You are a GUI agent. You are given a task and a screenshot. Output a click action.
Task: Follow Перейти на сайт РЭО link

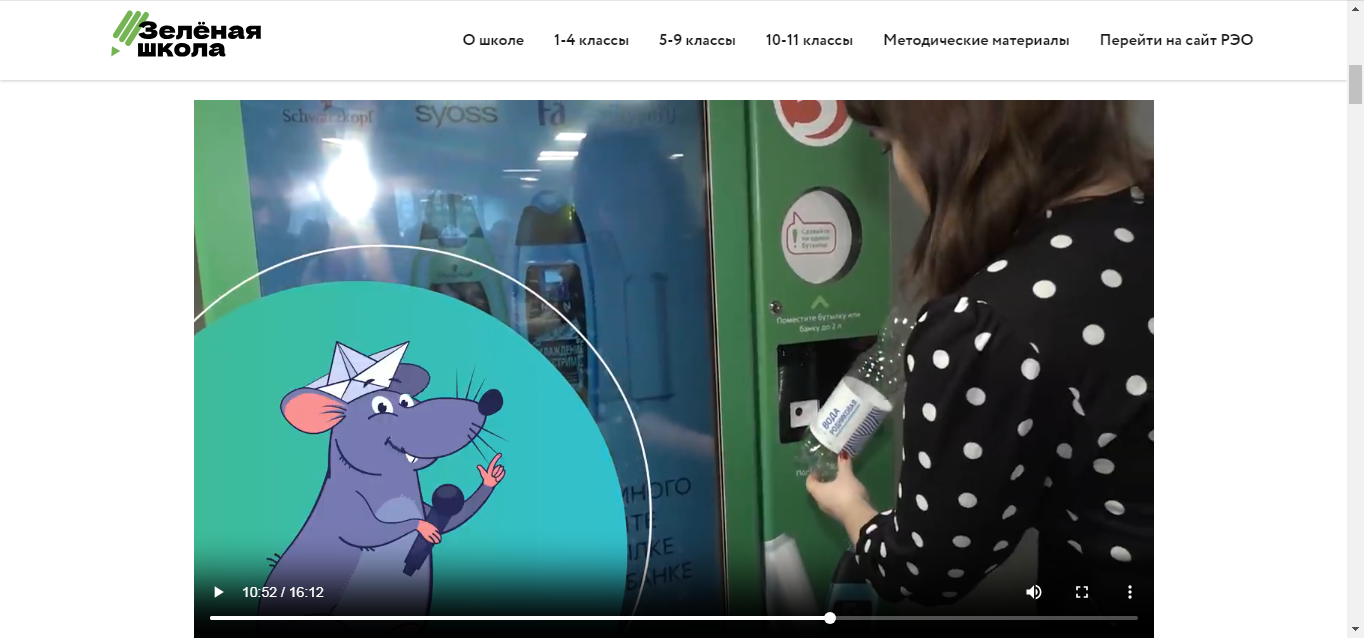1176,40
